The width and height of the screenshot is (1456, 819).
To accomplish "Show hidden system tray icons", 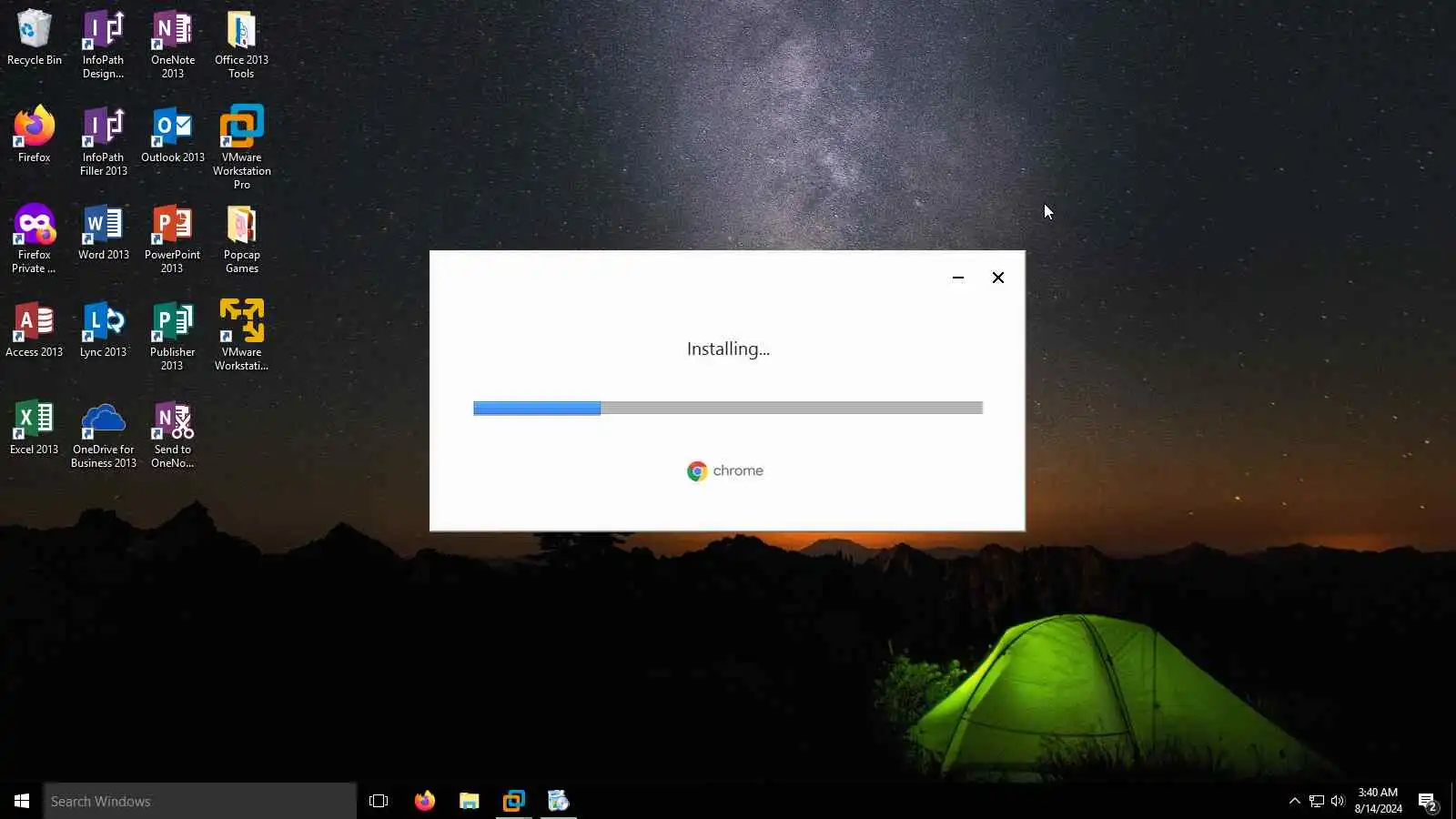I will click(x=1294, y=801).
